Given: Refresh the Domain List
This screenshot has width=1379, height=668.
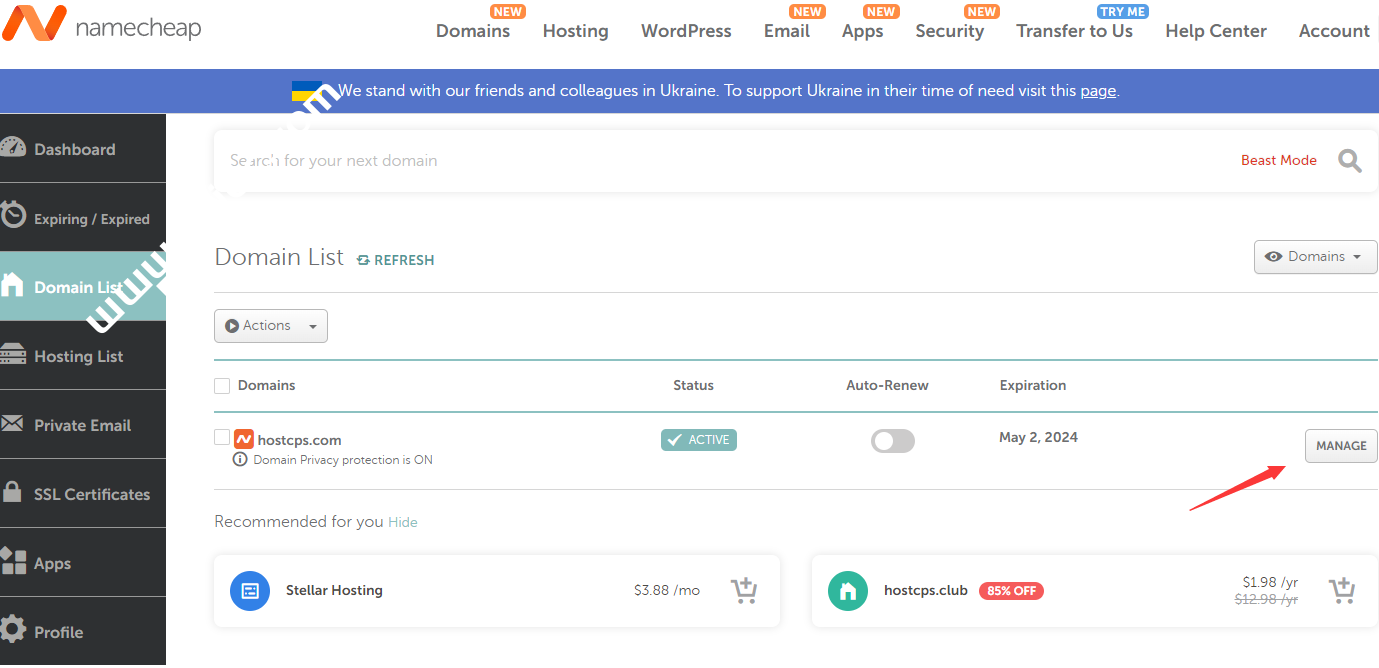Looking at the screenshot, I should [396, 260].
